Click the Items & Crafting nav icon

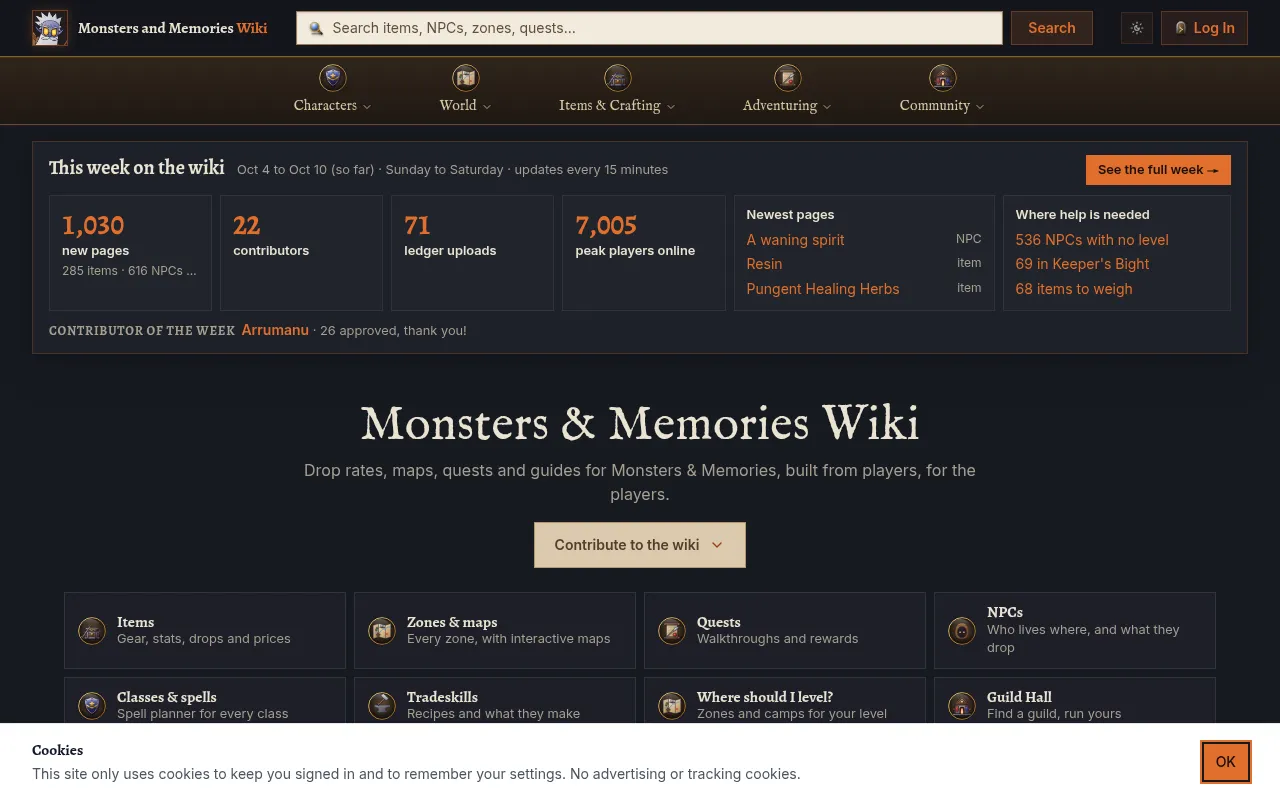[x=618, y=77]
